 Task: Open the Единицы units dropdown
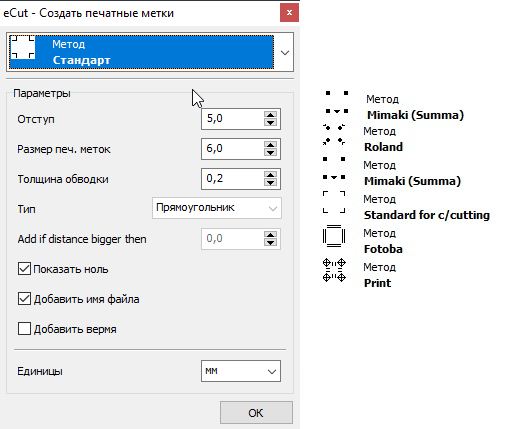point(241,371)
